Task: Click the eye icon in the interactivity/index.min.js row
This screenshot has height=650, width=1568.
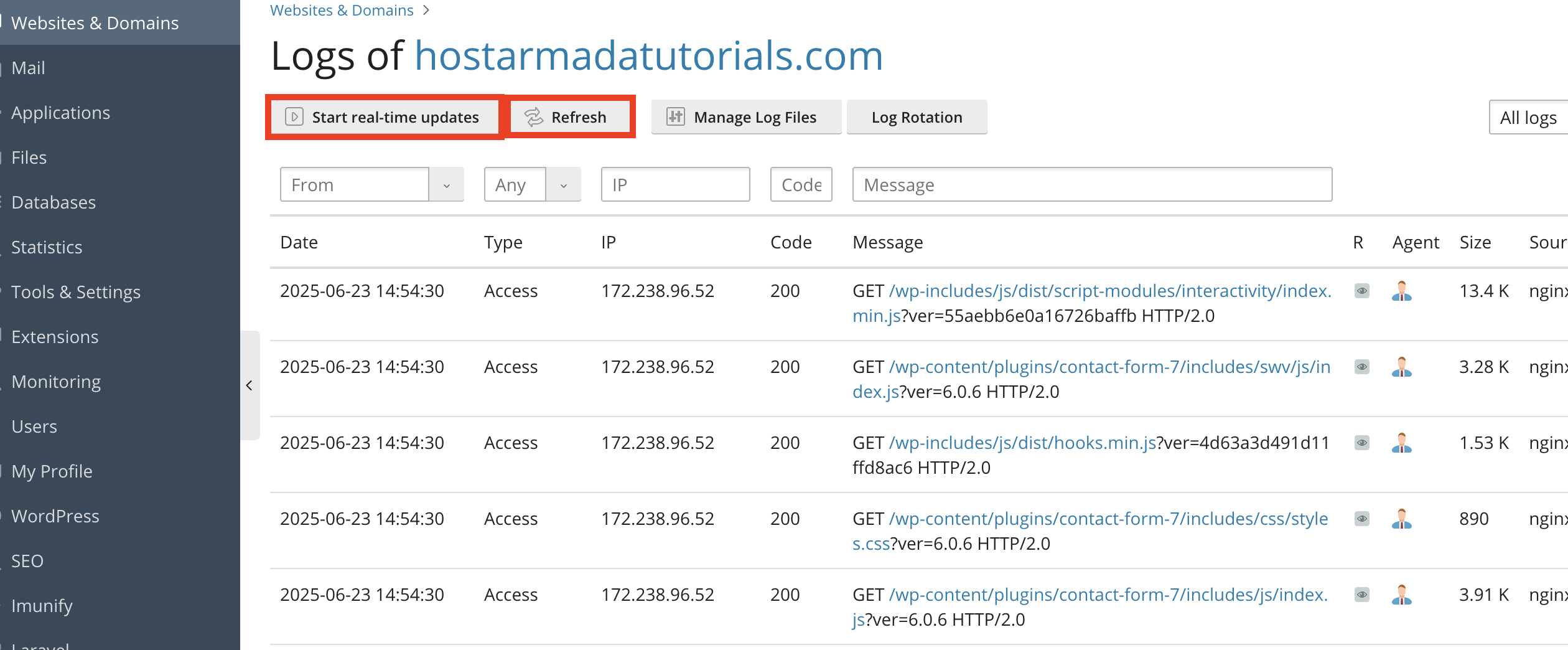Action: pos(1362,291)
